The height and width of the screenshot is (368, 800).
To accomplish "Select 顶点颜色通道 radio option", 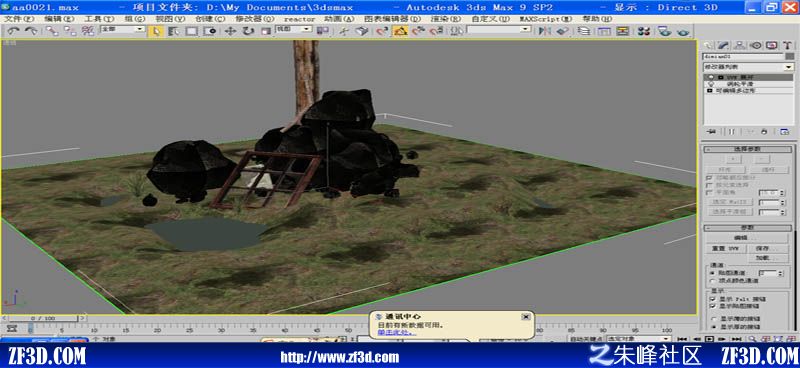I will (x=713, y=281).
